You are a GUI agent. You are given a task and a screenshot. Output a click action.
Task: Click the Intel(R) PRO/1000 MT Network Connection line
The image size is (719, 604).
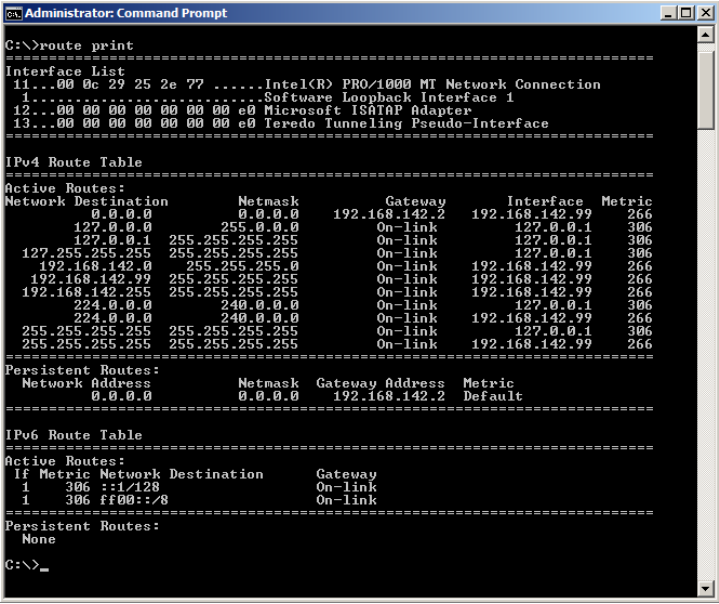coord(307,84)
